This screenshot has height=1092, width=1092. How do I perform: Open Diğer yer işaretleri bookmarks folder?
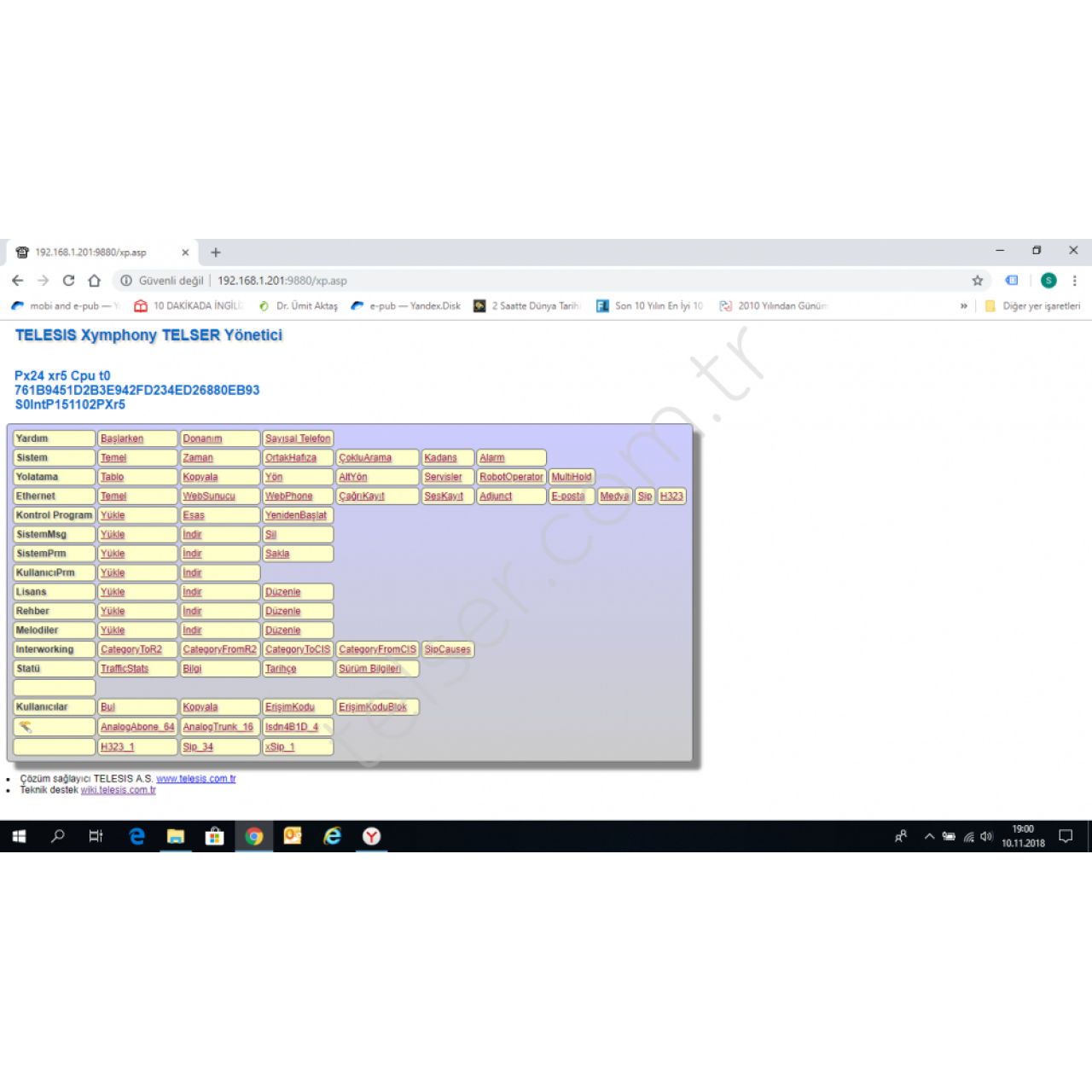pos(1033,306)
